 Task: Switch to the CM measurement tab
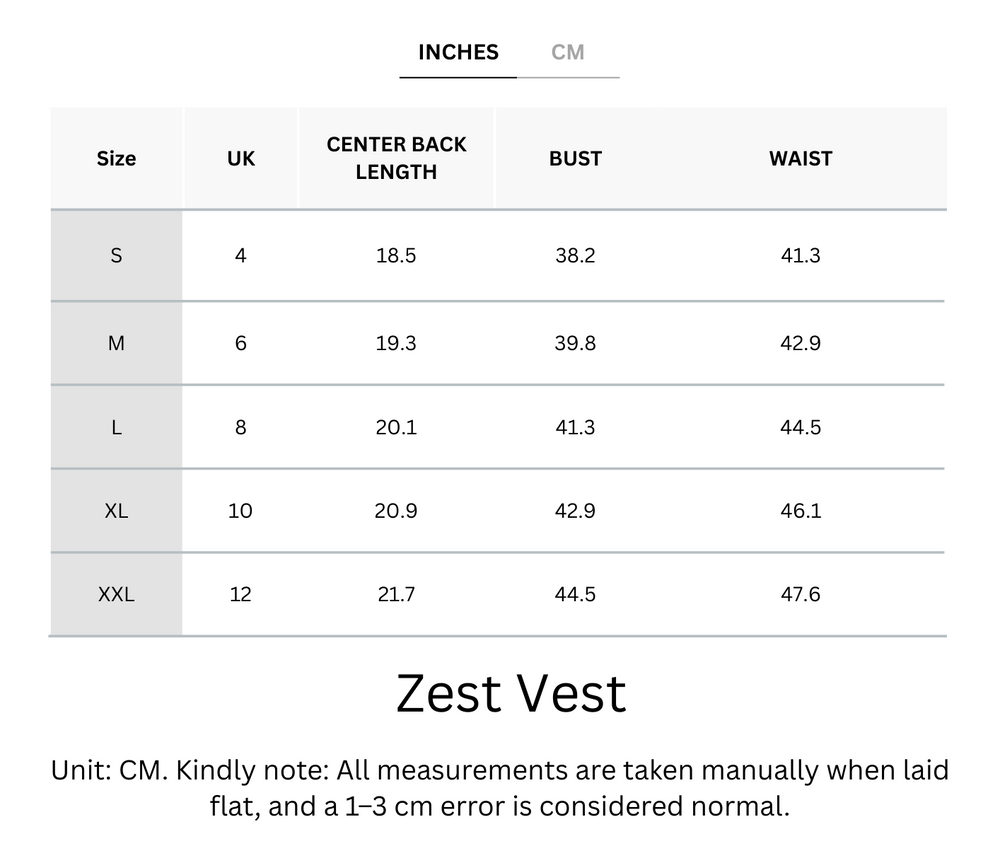pyautogui.click(x=569, y=52)
